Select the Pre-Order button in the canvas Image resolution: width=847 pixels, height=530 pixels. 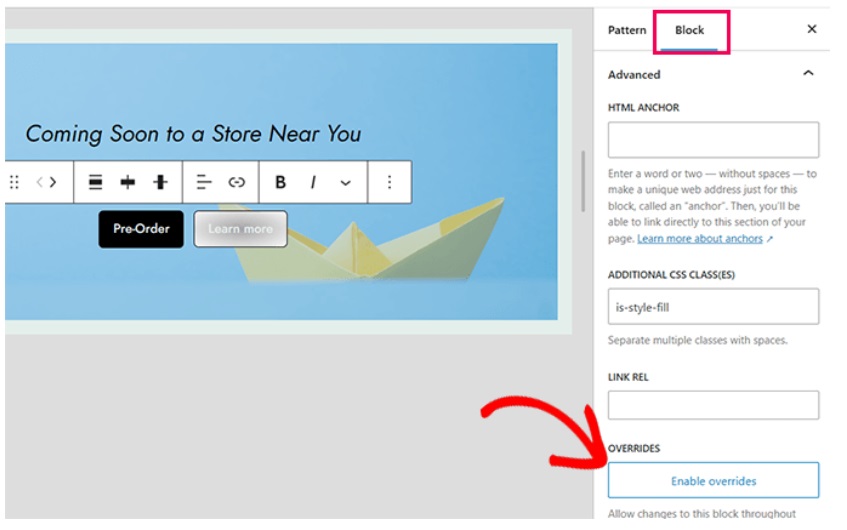click(141, 229)
